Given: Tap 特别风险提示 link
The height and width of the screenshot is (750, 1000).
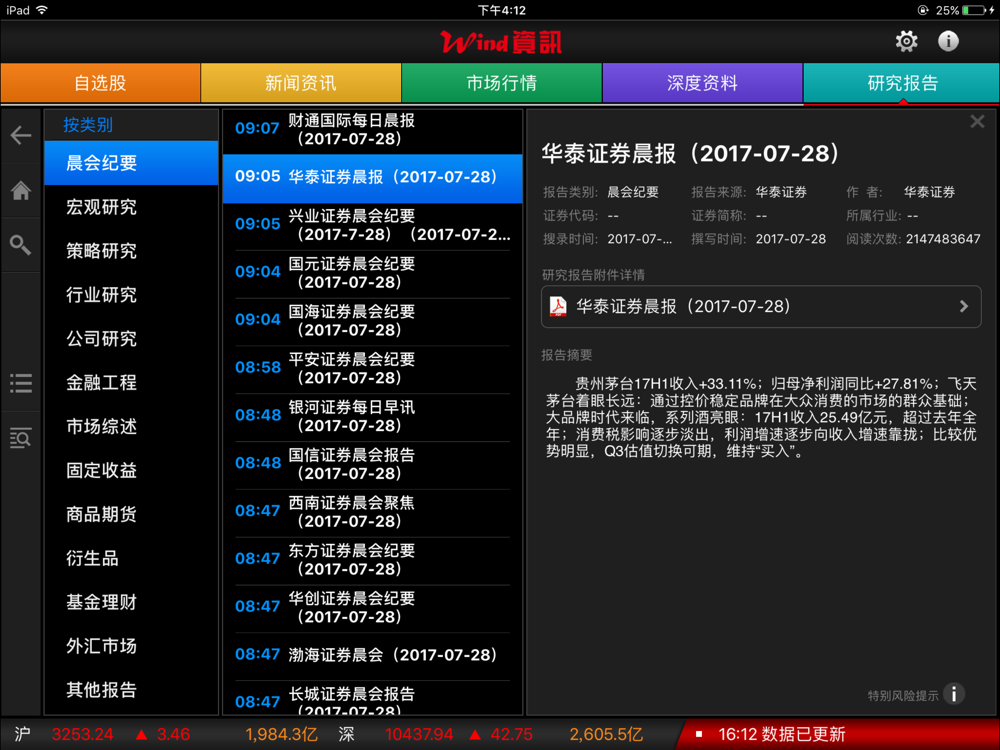Looking at the screenshot, I should click(x=902, y=696).
